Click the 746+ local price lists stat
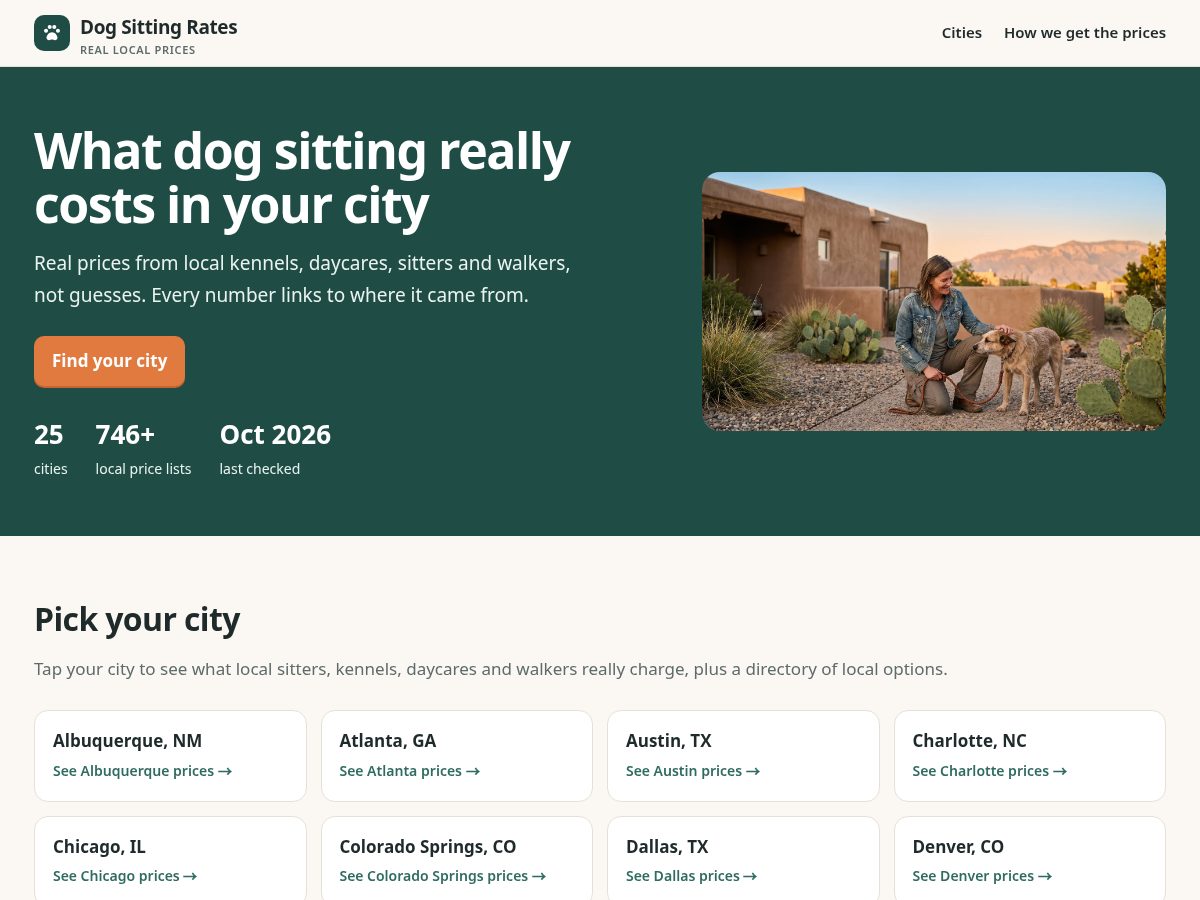The height and width of the screenshot is (900, 1200). (143, 449)
